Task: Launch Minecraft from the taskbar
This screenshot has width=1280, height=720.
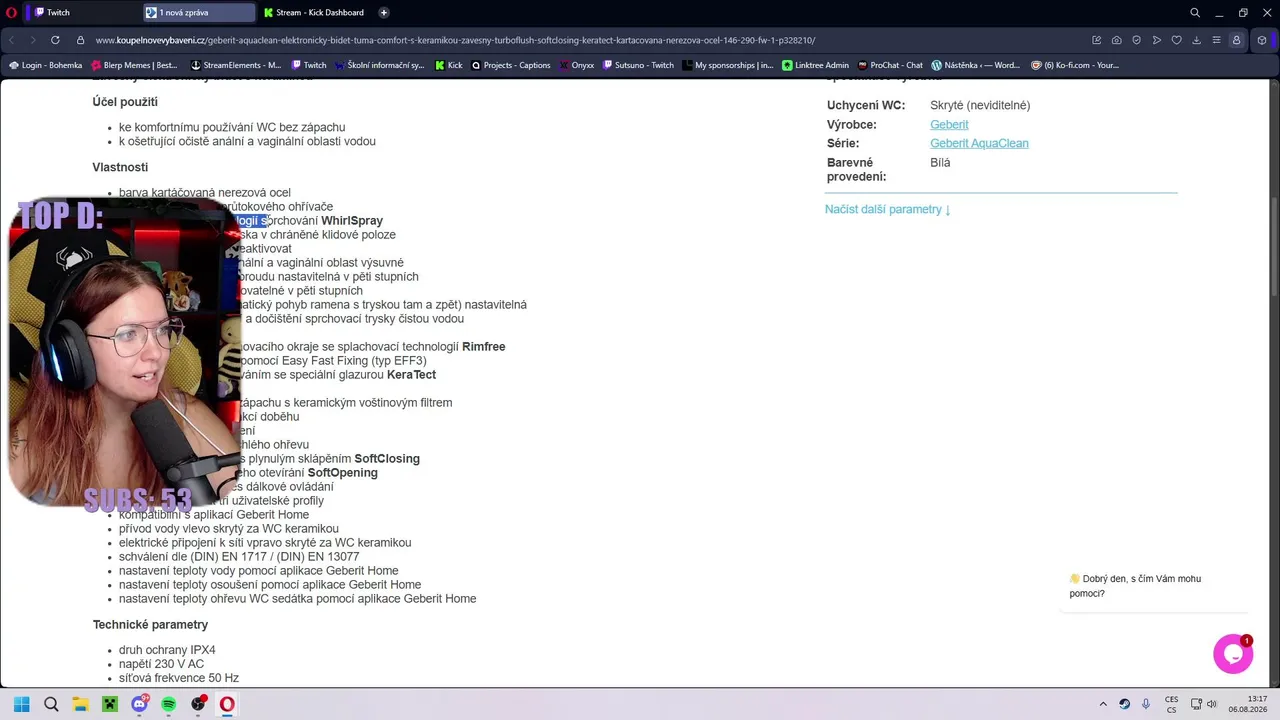Action: [110, 704]
